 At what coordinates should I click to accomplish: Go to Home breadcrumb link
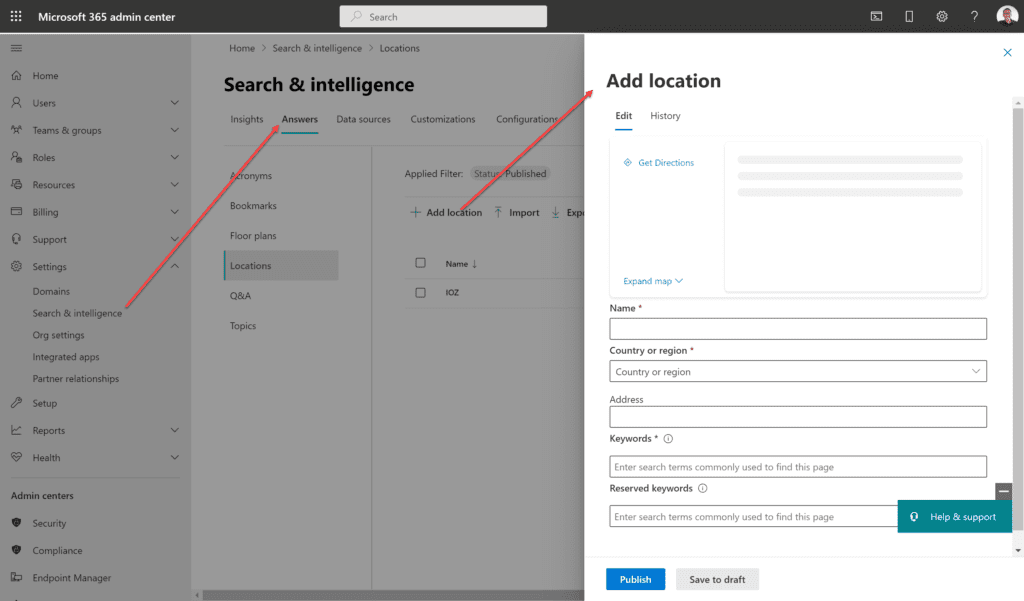pos(242,48)
